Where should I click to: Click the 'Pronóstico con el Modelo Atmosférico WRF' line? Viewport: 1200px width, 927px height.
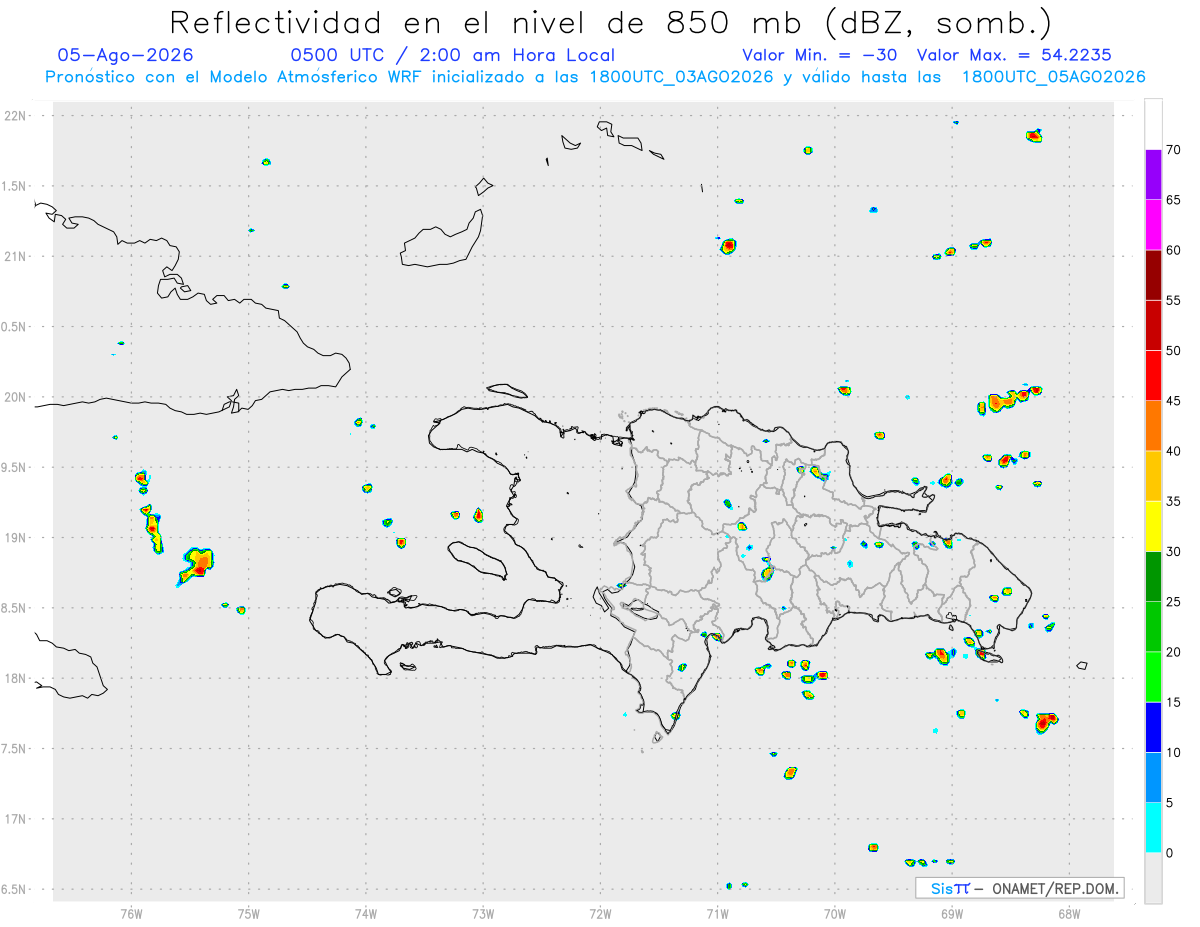595,77
